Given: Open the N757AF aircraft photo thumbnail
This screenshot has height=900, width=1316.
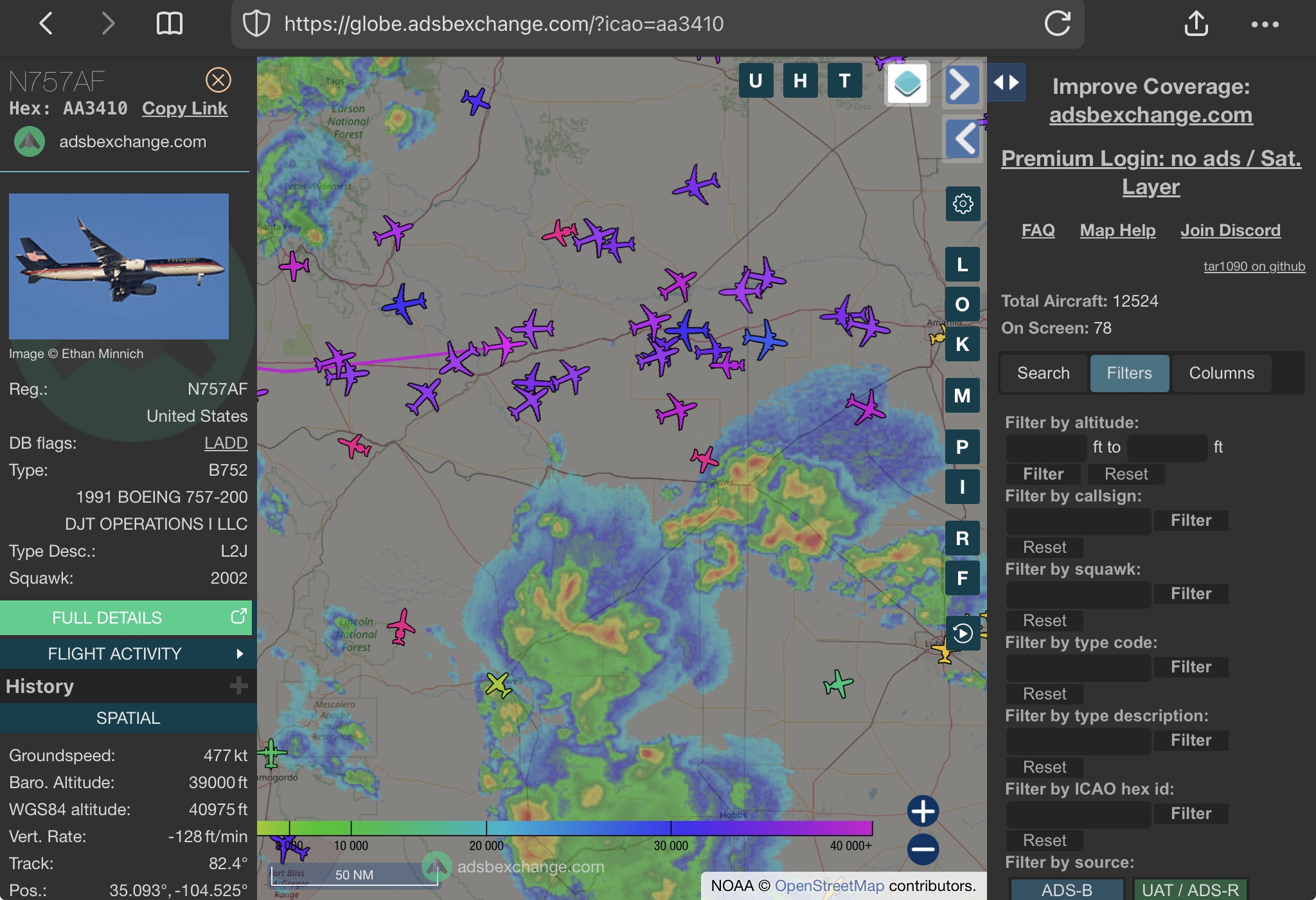Looking at the screenshot, I should pyautogui.click(x=119, y=266).
